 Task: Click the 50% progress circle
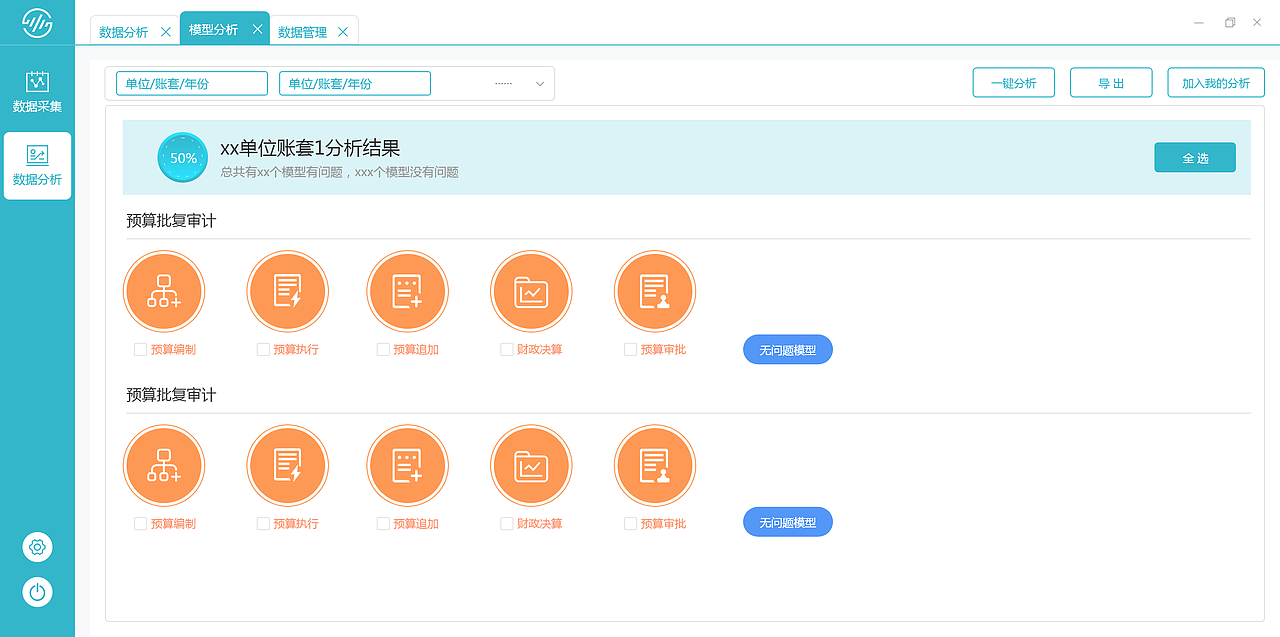183,158
